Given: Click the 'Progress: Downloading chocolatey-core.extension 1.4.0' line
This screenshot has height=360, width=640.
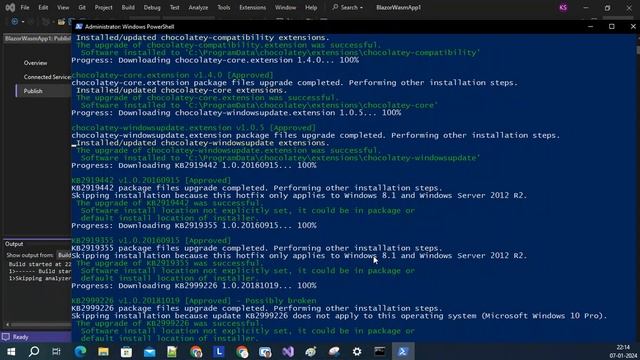Looking at the screenshot, I should (215, 60).
